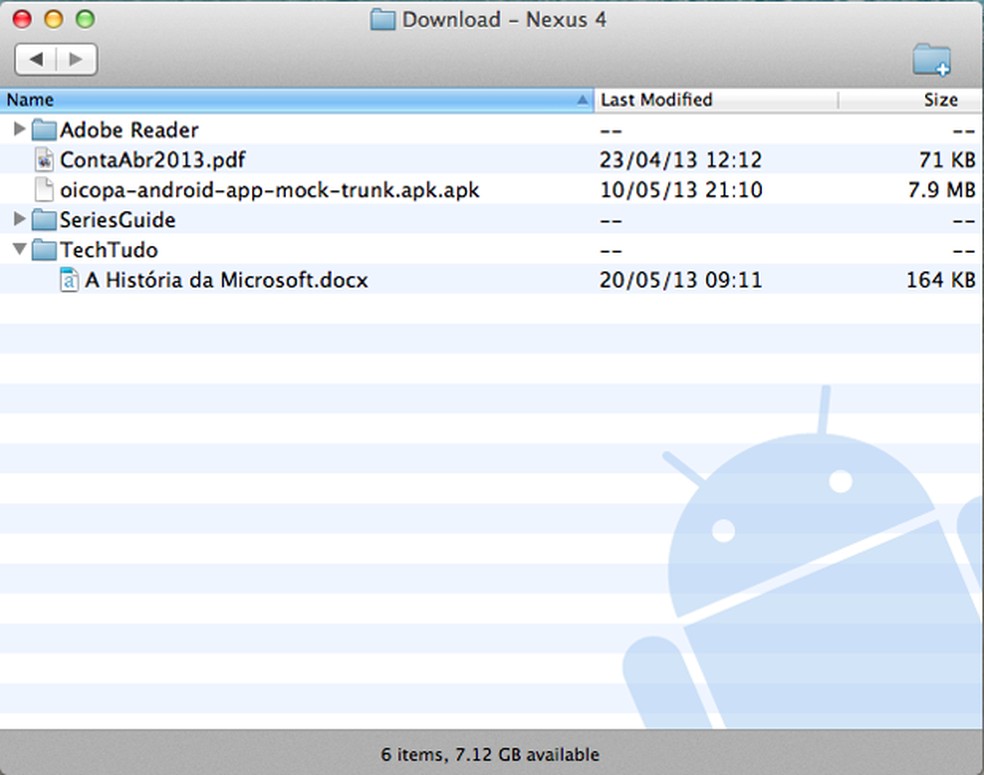Toggle sort direction arrow in Name header
The image size is (984, 775).
tap(582, 100)
